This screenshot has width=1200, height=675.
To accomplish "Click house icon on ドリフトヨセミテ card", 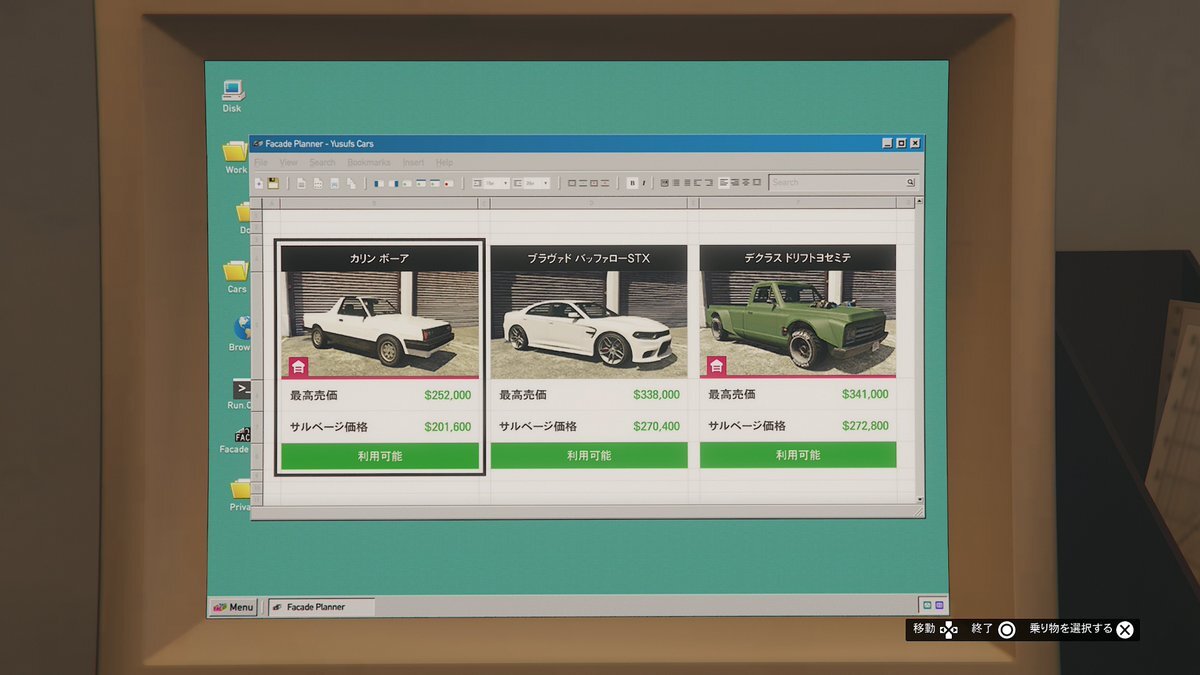I will pyautogui.click(x=716, y=367).
